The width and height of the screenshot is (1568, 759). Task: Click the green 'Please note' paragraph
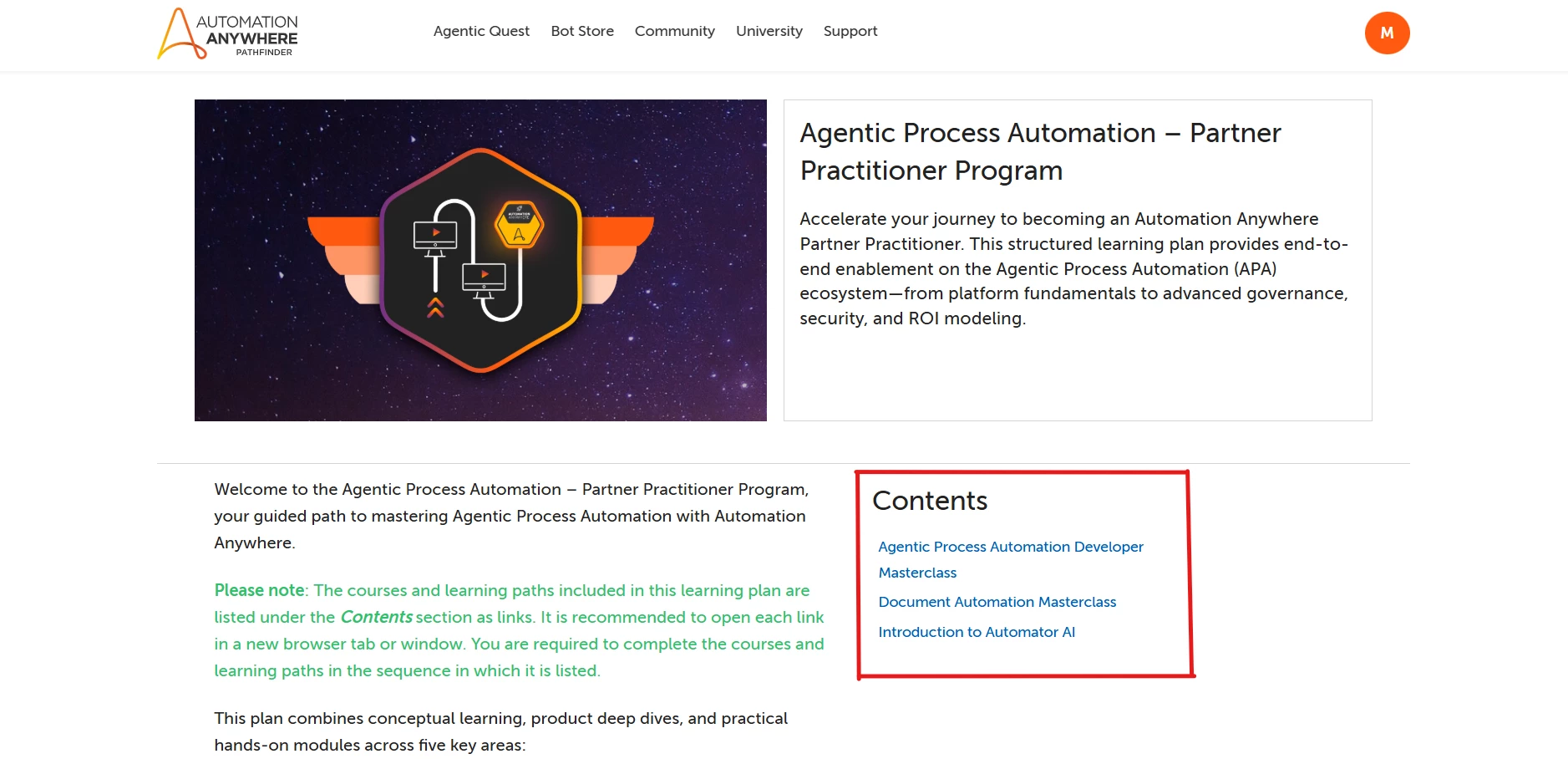(x=519, y=630)
